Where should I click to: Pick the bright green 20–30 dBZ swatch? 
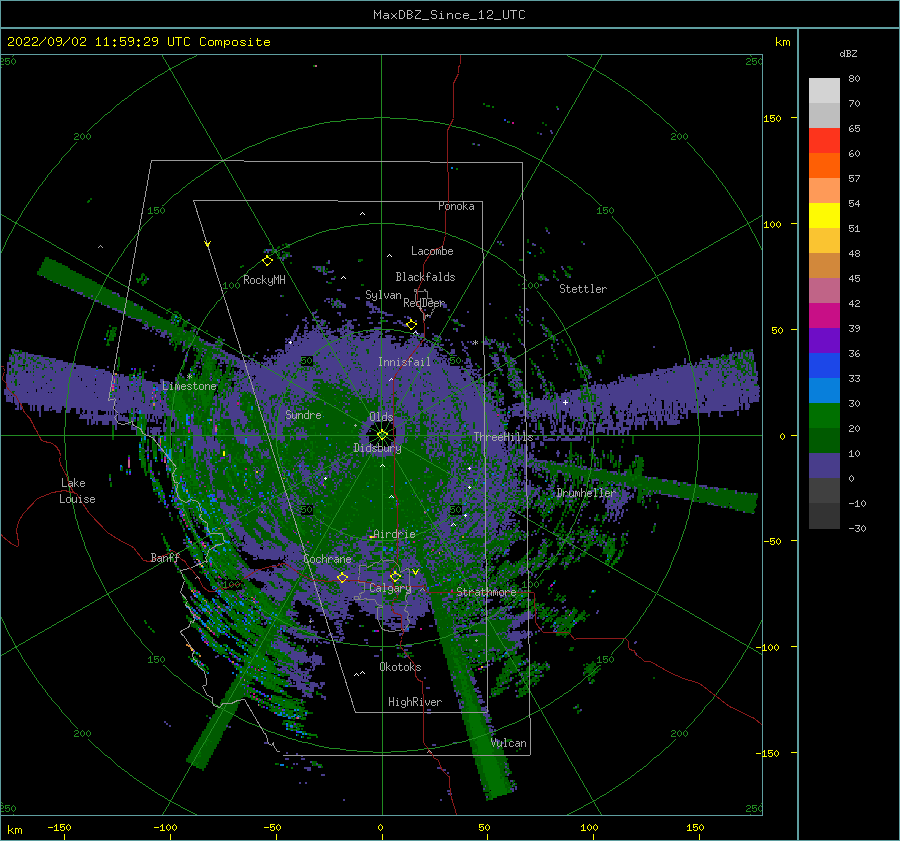coord(824,416)
